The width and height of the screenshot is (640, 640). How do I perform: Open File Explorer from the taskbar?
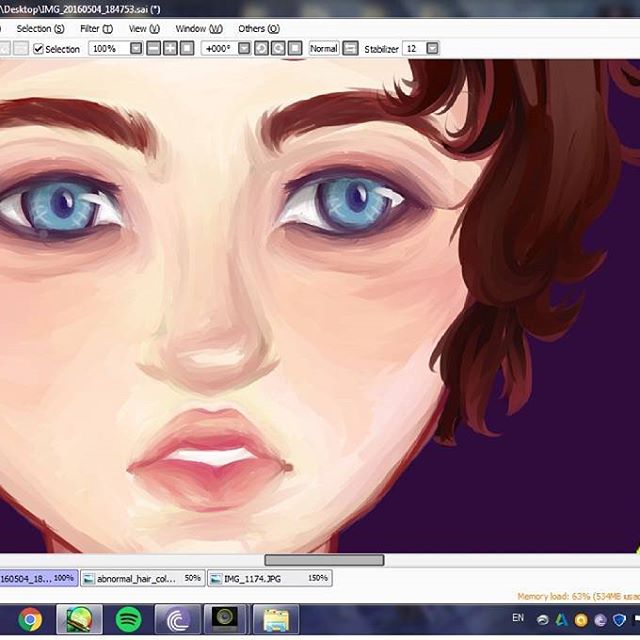pyautogui.click(x=276, y=620)
